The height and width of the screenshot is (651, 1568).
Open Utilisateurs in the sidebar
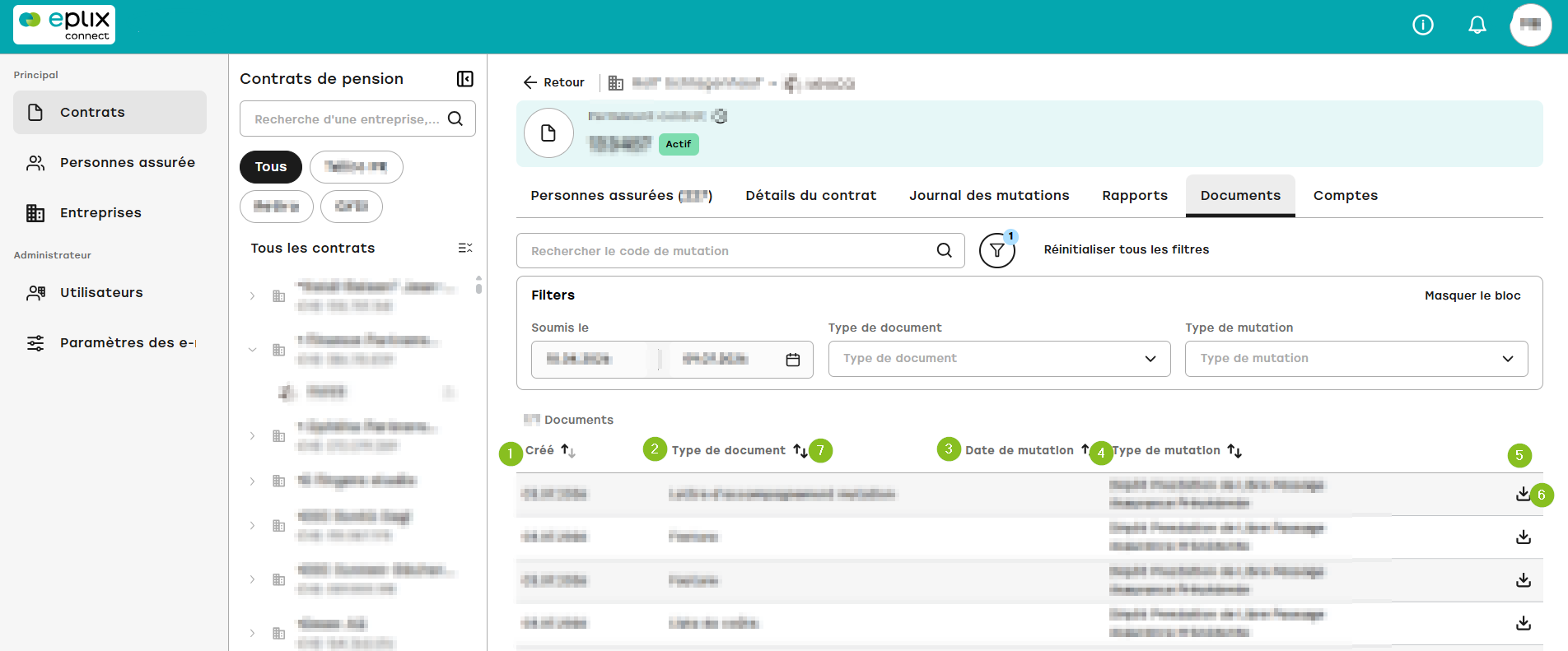(110, 293)
